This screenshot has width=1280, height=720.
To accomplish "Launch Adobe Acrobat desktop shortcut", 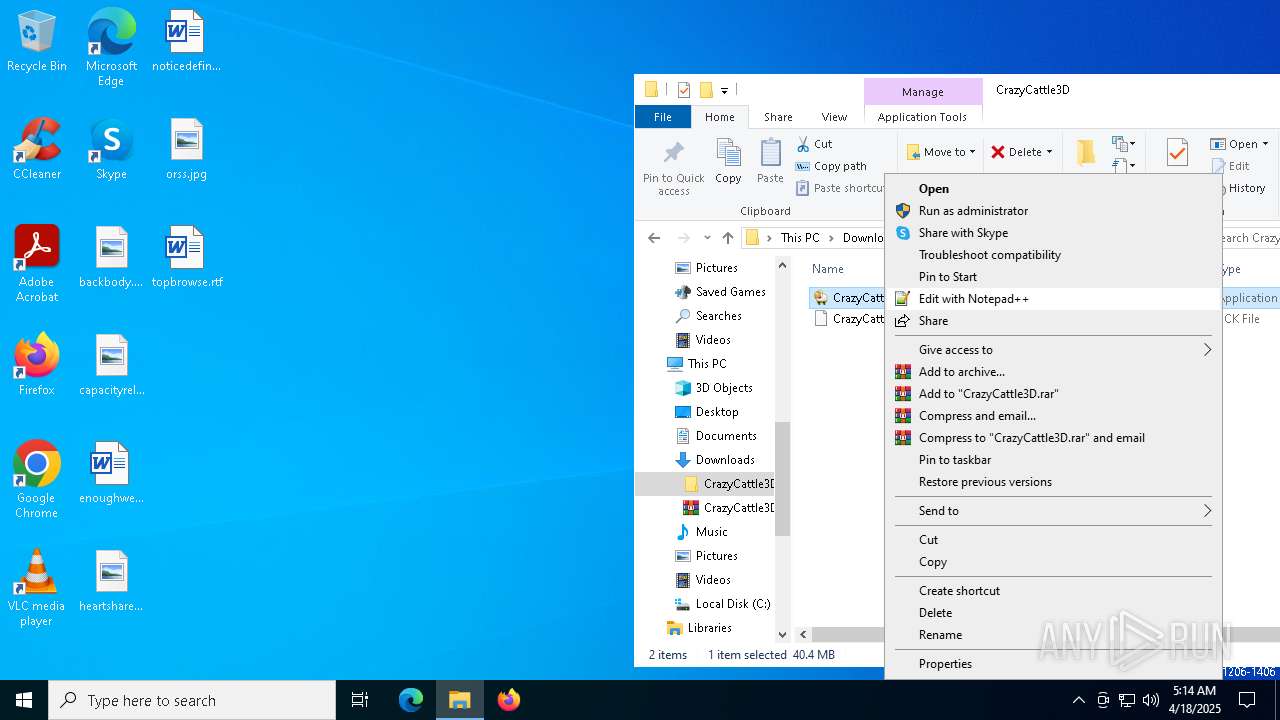I will [x=36, y=264].
